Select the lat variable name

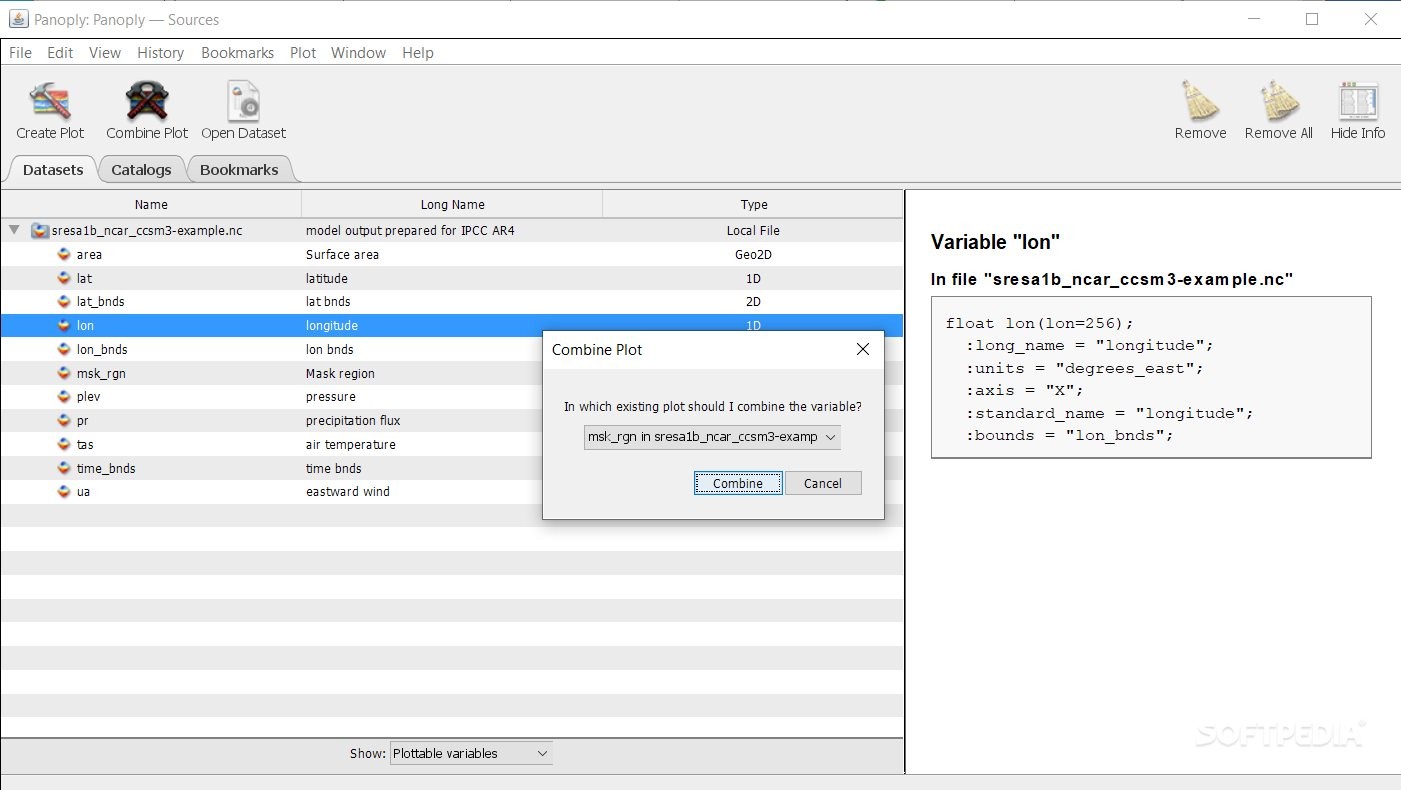pyautogui.click(x=84, y=278)
